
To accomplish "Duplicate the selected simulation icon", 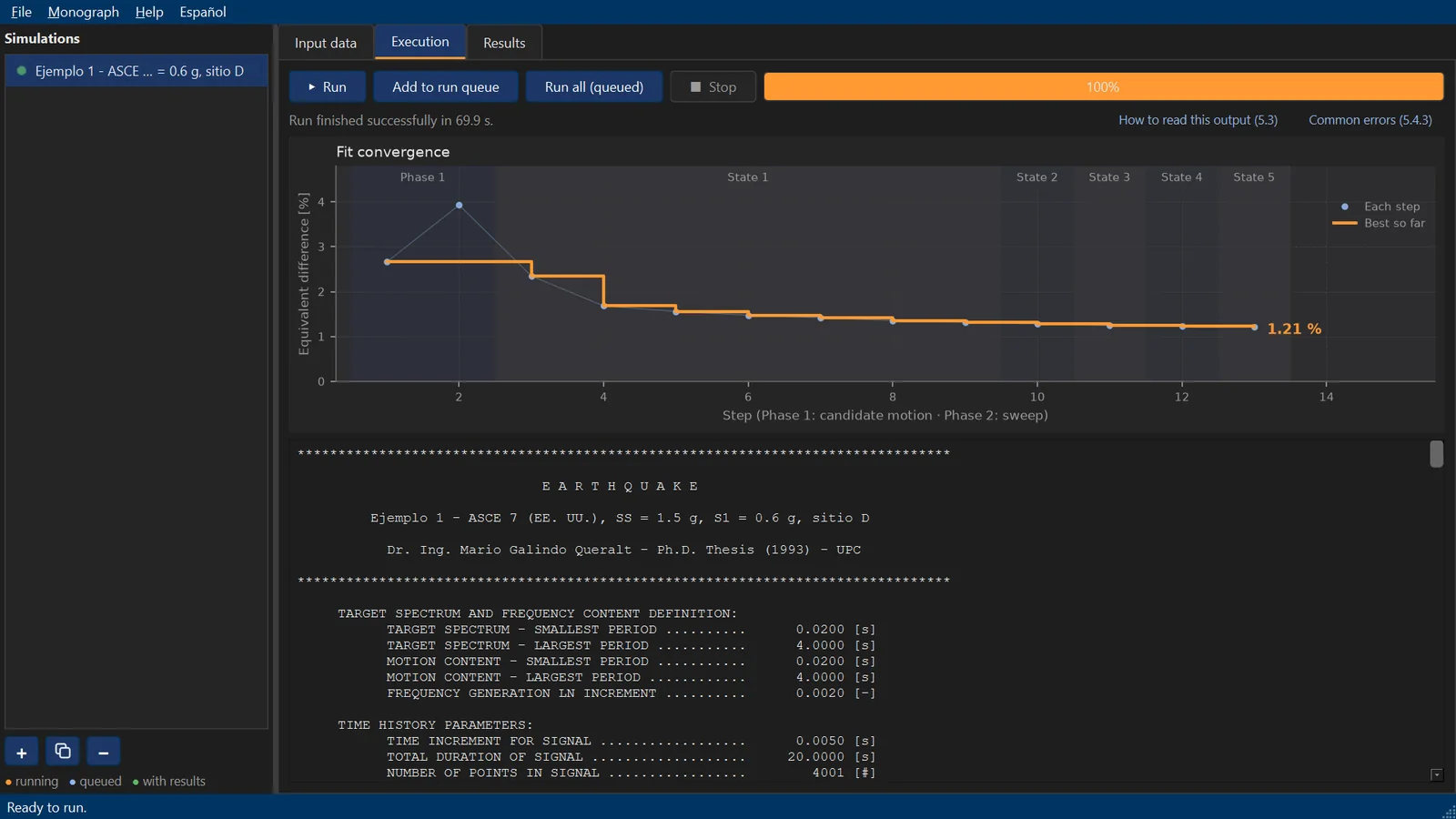I will pyautogui.click(x=63, y=753).
